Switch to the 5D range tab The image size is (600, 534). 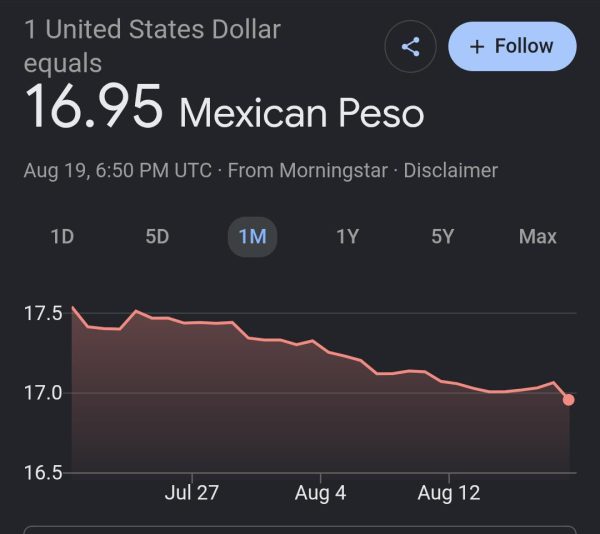[x=157, y=236]
